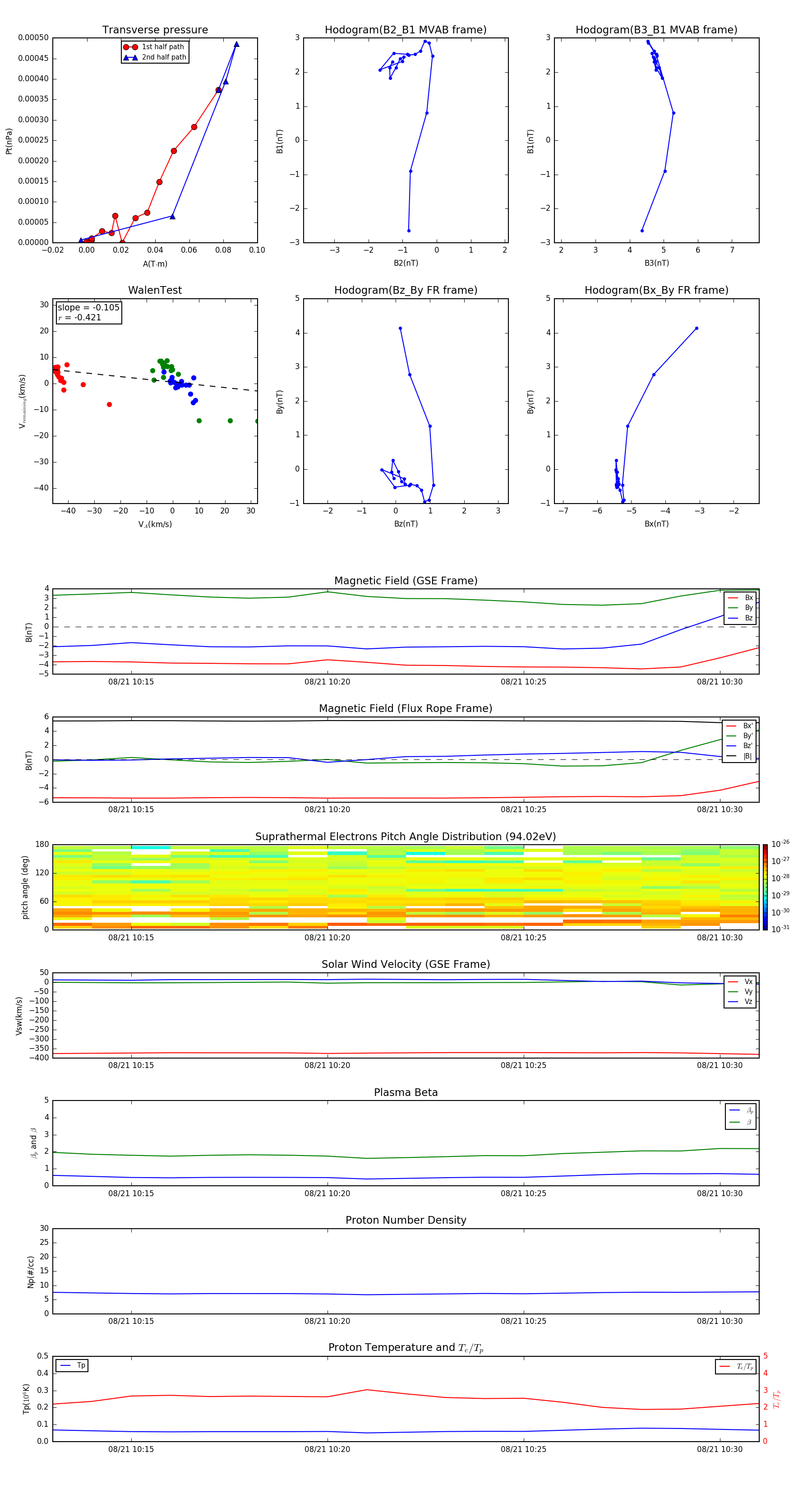812x1489 pixels.
Task: Click the 'Hodogram(Bx_By FR frame)' title
Action: (x=656, y=290)
